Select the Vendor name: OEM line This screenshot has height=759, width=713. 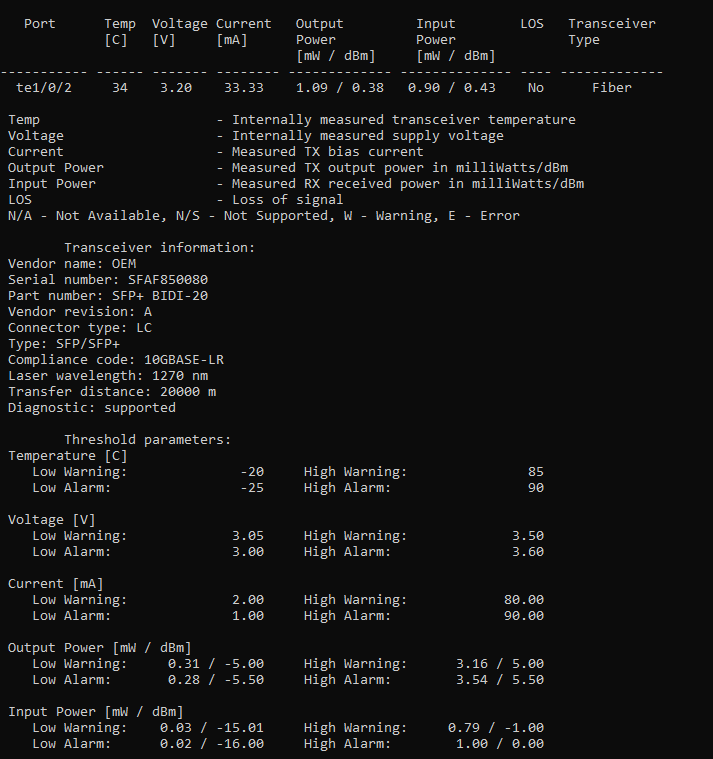72,263
